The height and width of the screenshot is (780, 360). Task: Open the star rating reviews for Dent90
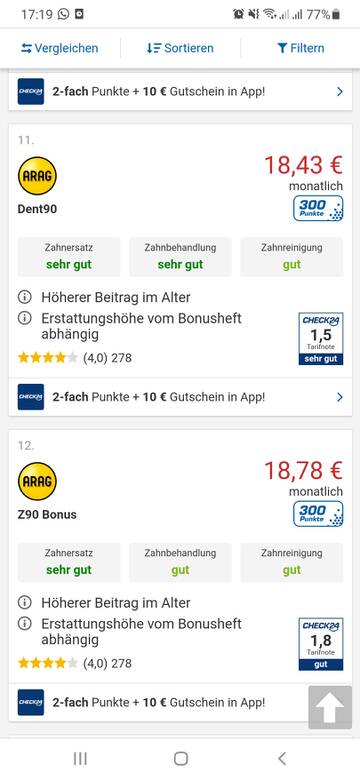click(75, 358)
